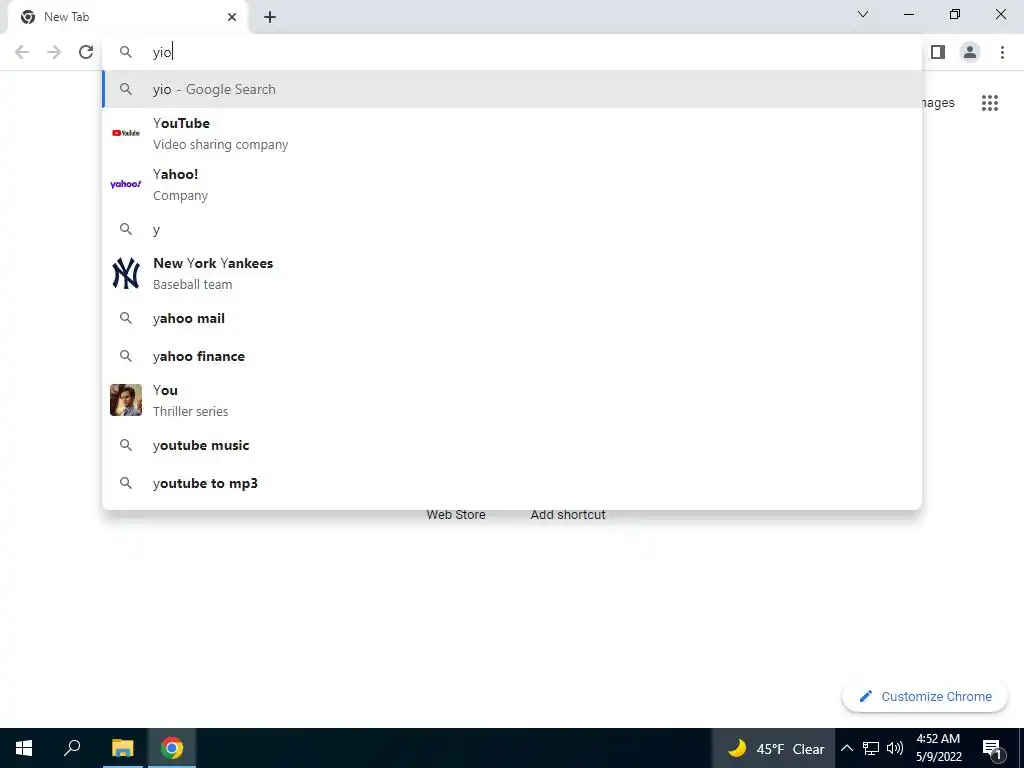Click magnifier icon beside 'yahoo mail'
Screen dimensions: 1024x768
(125, 318)
